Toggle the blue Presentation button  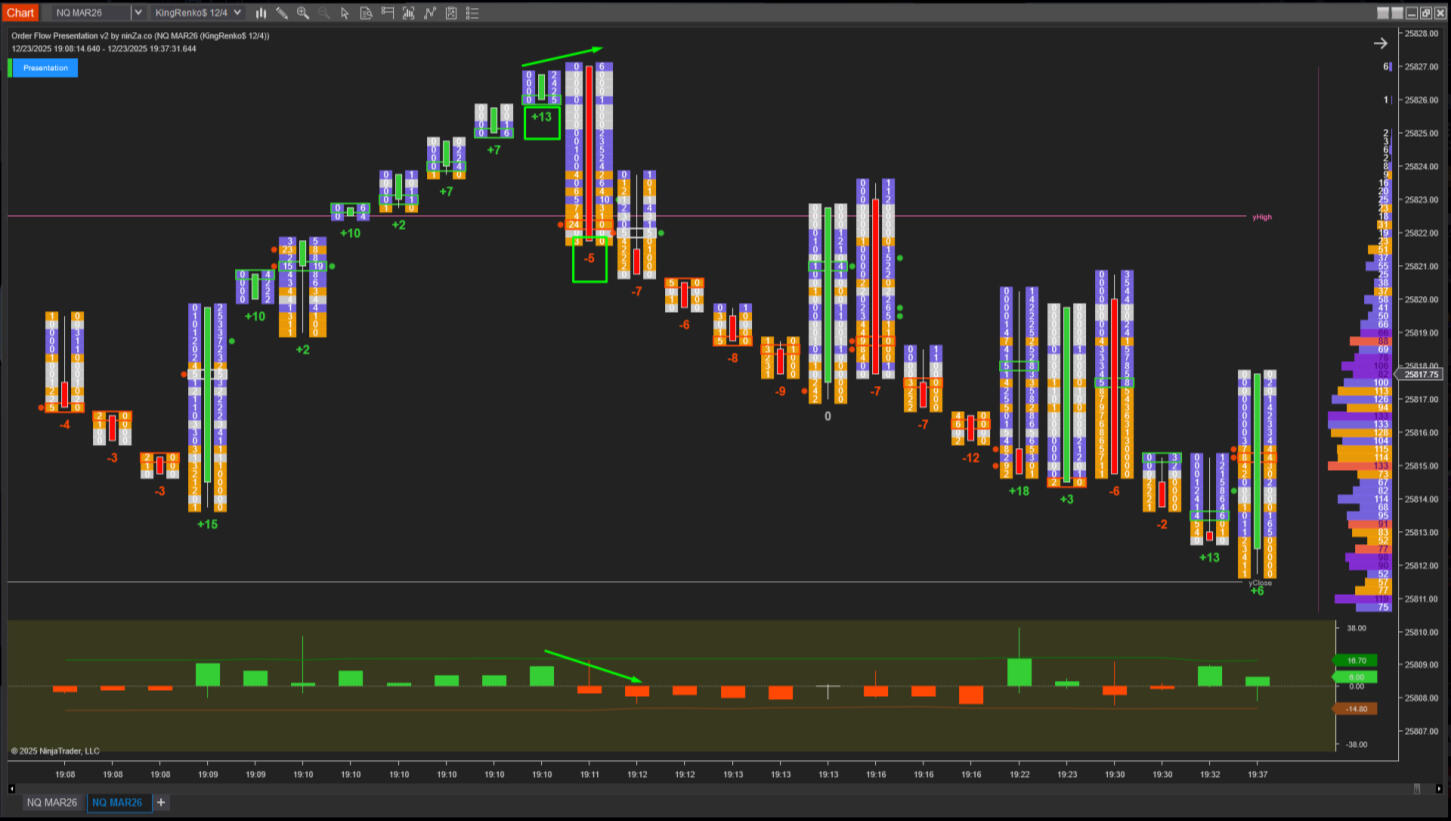(x=45, y=68)
